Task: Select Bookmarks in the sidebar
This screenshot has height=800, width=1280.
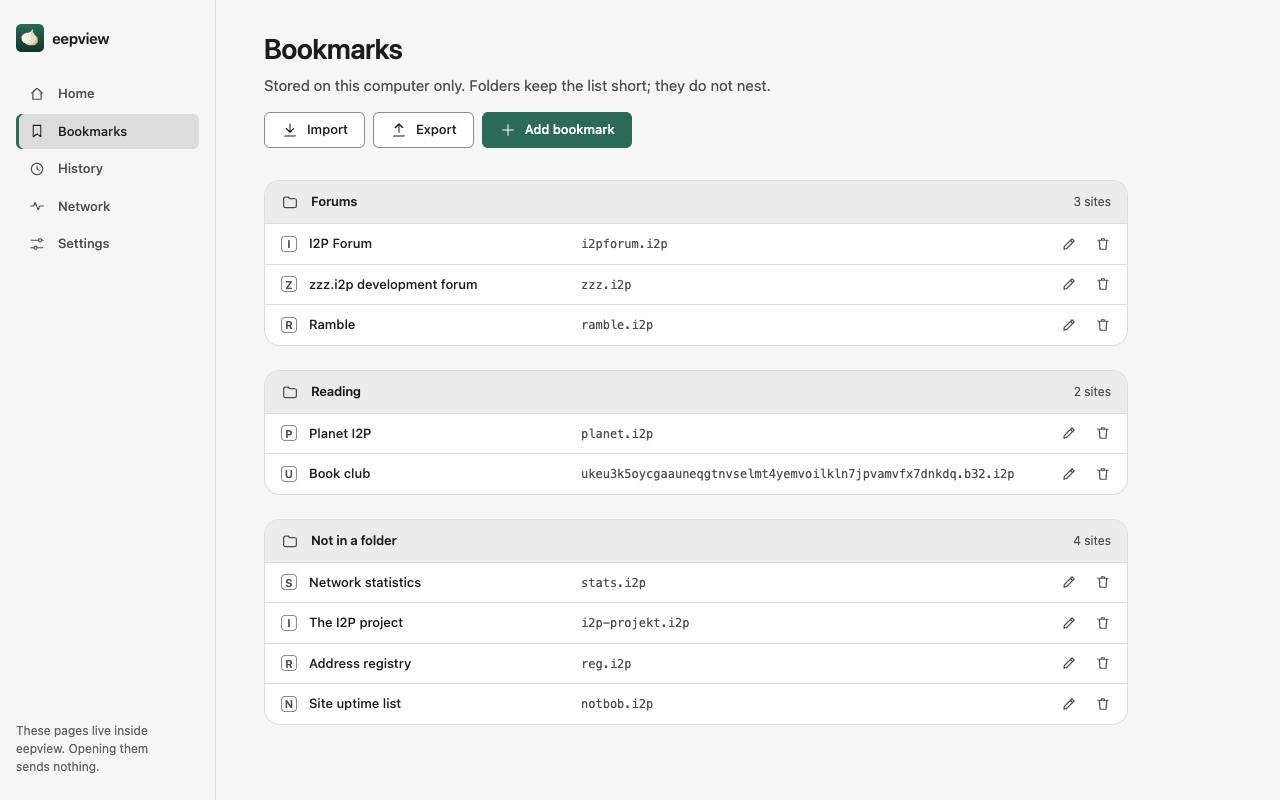Action: [x=107, y=131]
